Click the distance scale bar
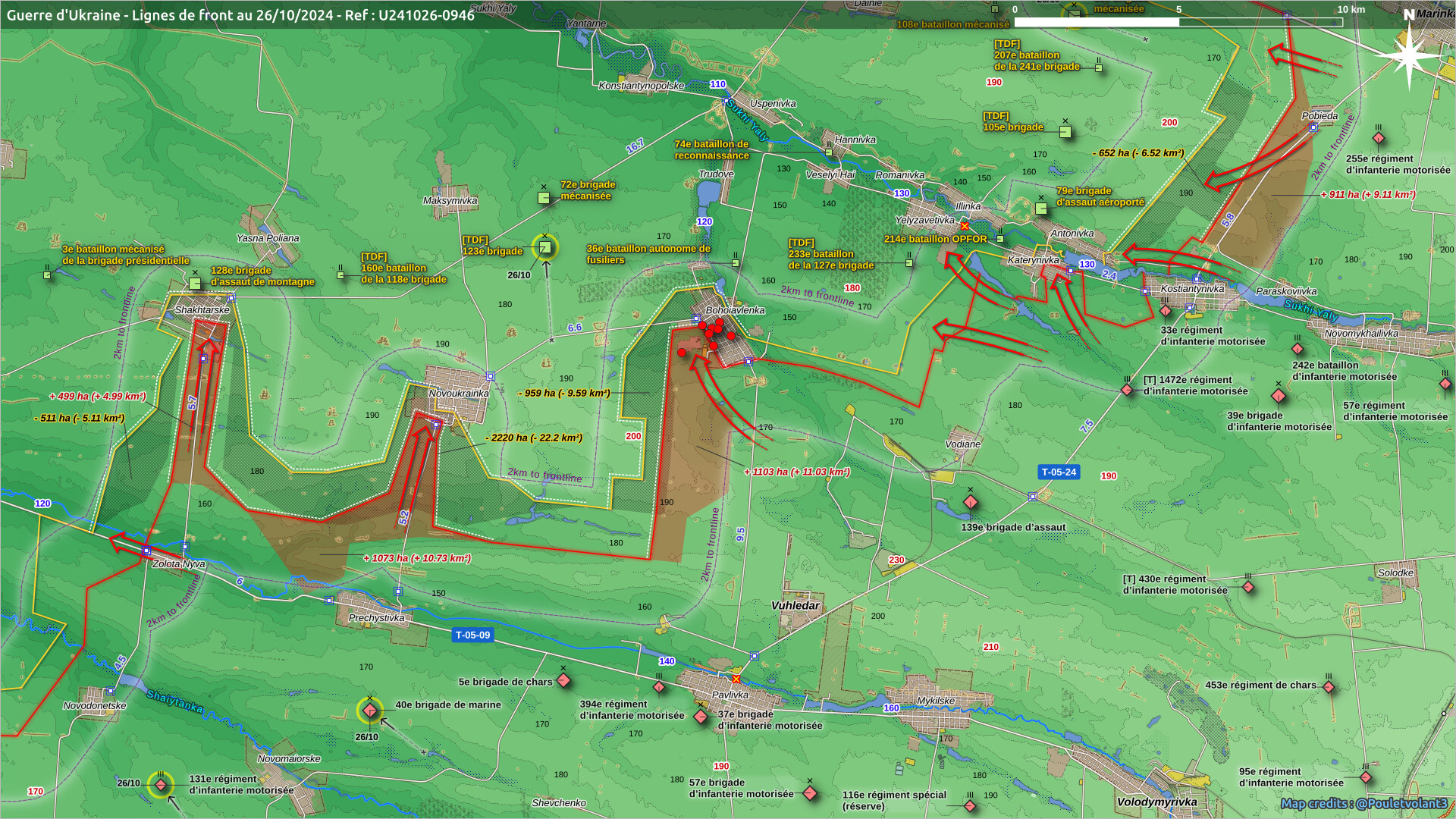Screen dimensions: 1456x819 [1178, 21]
